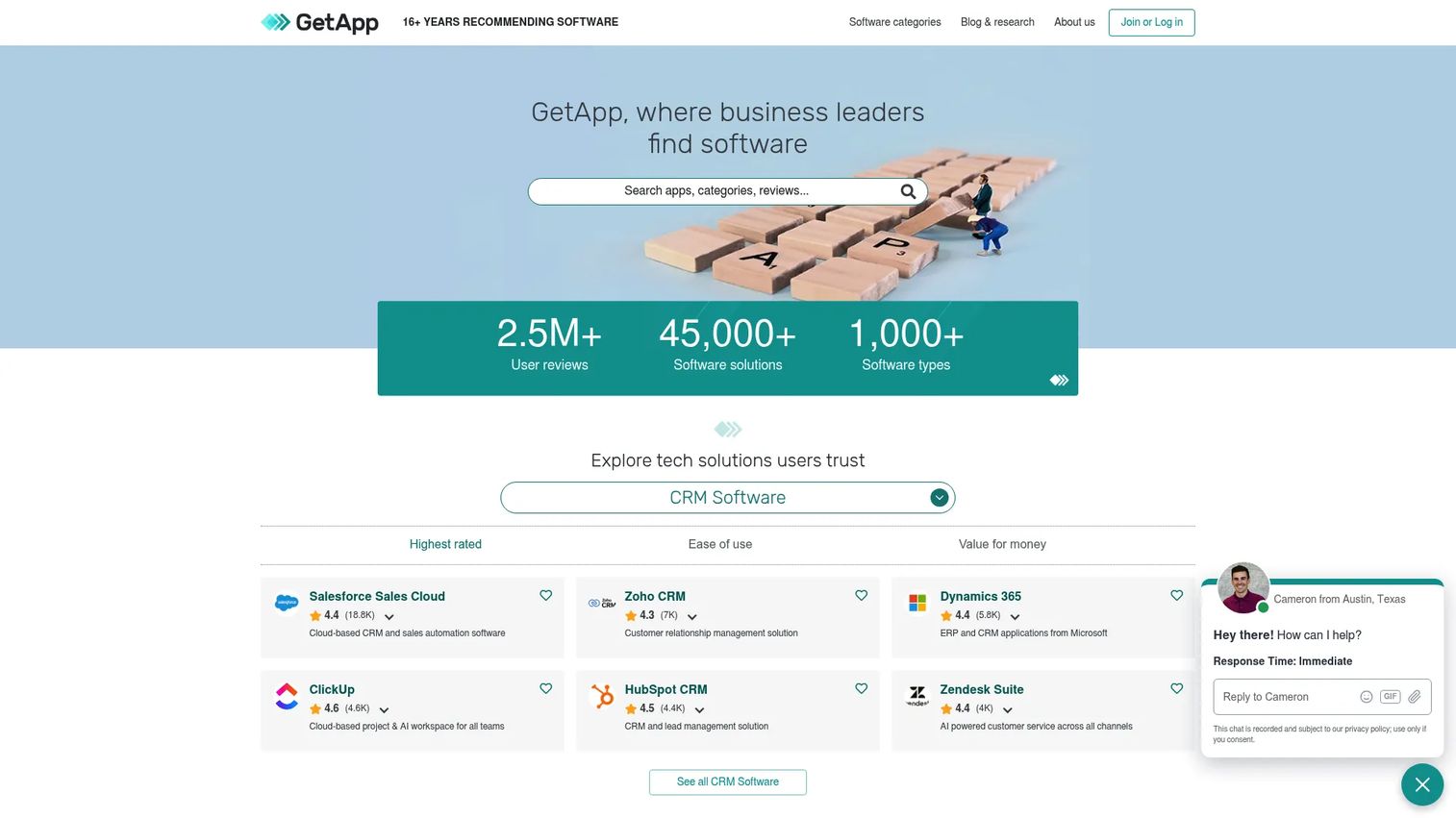The image size is (1456, 818).
Task: Open the CRM Software category dropdown
Action: pos(728,498)
